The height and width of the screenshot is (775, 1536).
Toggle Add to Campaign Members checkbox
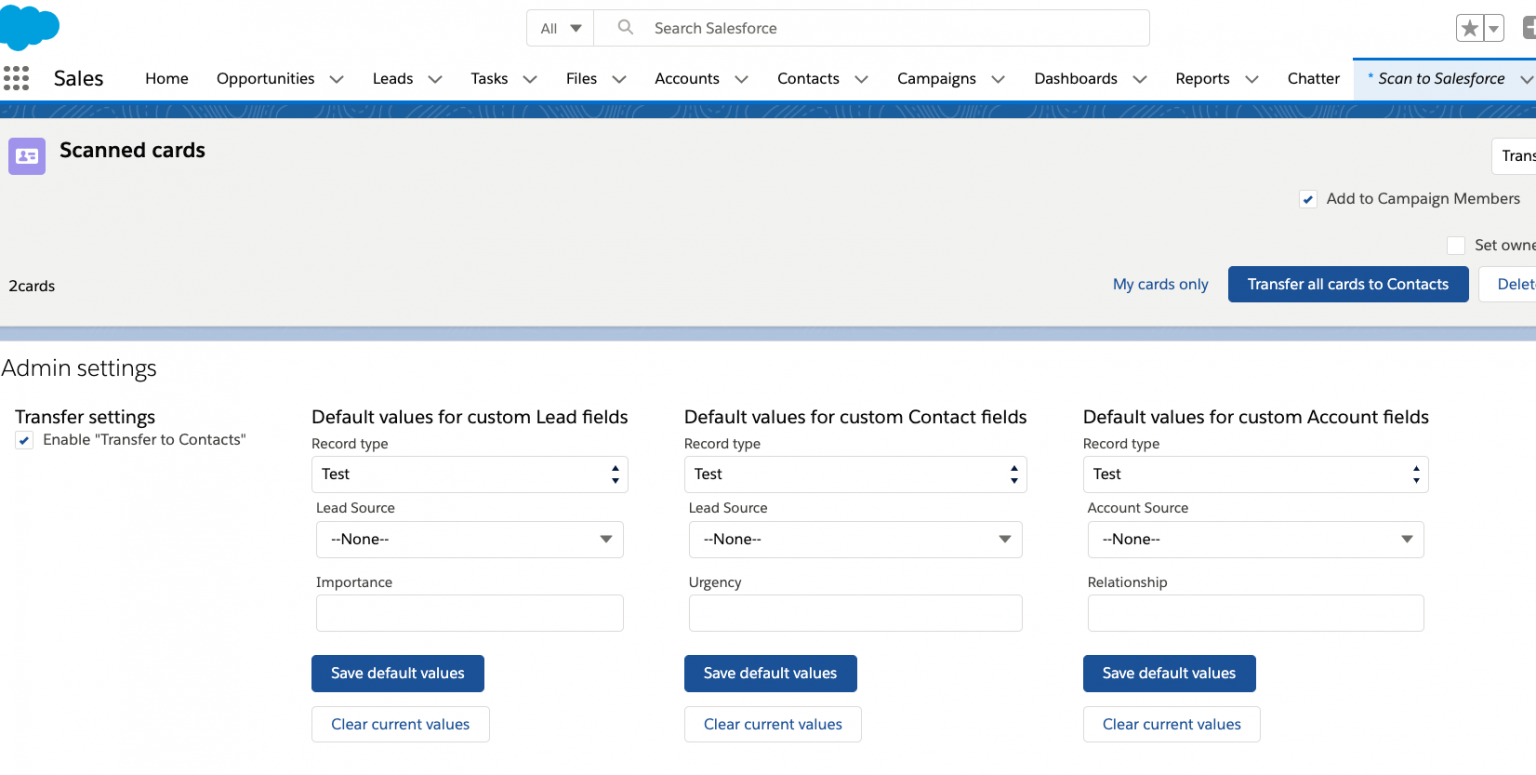point(1308,199)
